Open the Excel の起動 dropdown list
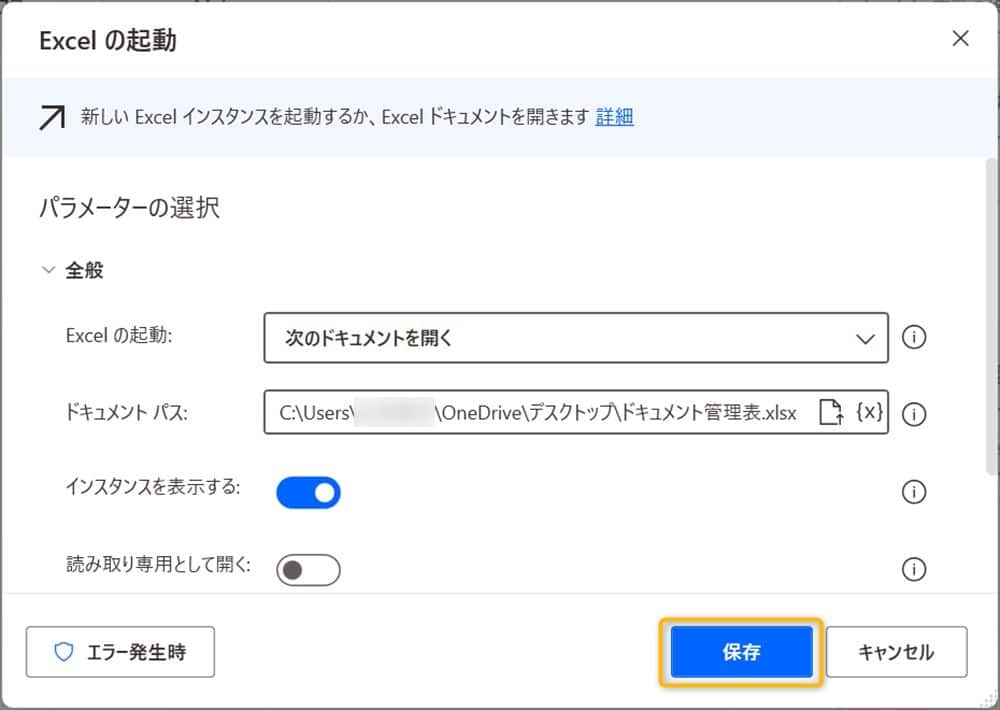1000x710 pixels. pyautogui.click(x=575, y=338)
